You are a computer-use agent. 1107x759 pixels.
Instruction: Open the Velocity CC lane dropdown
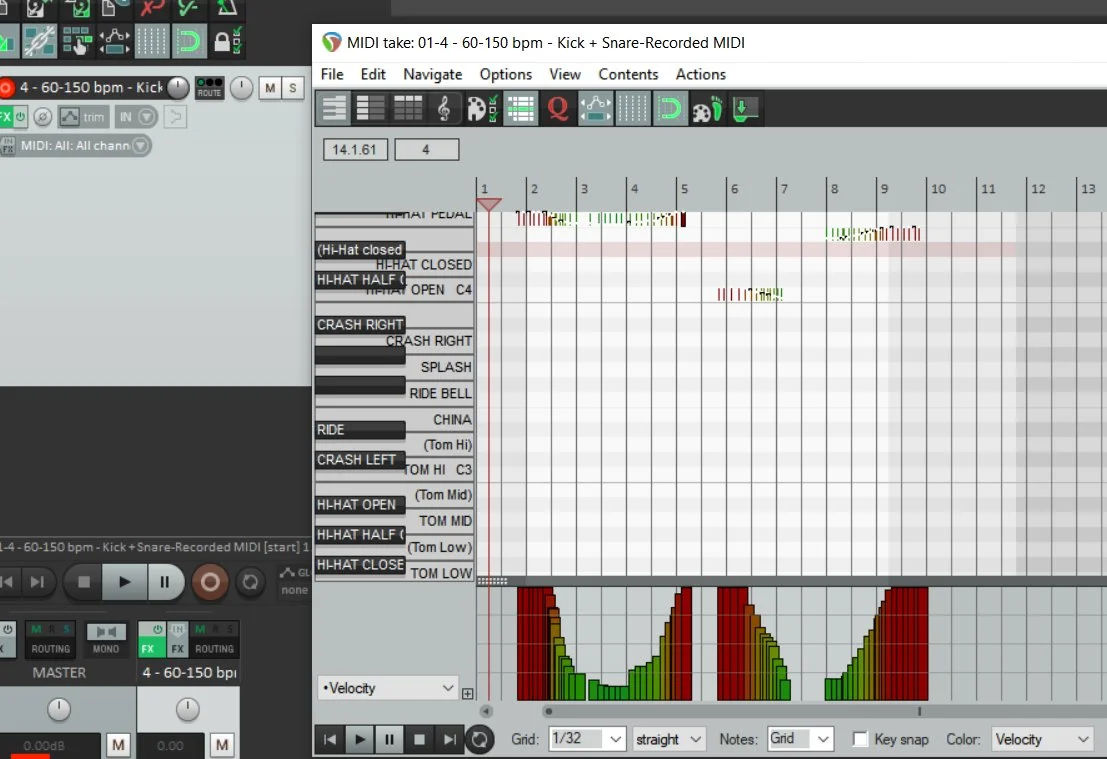coord(388,688)
